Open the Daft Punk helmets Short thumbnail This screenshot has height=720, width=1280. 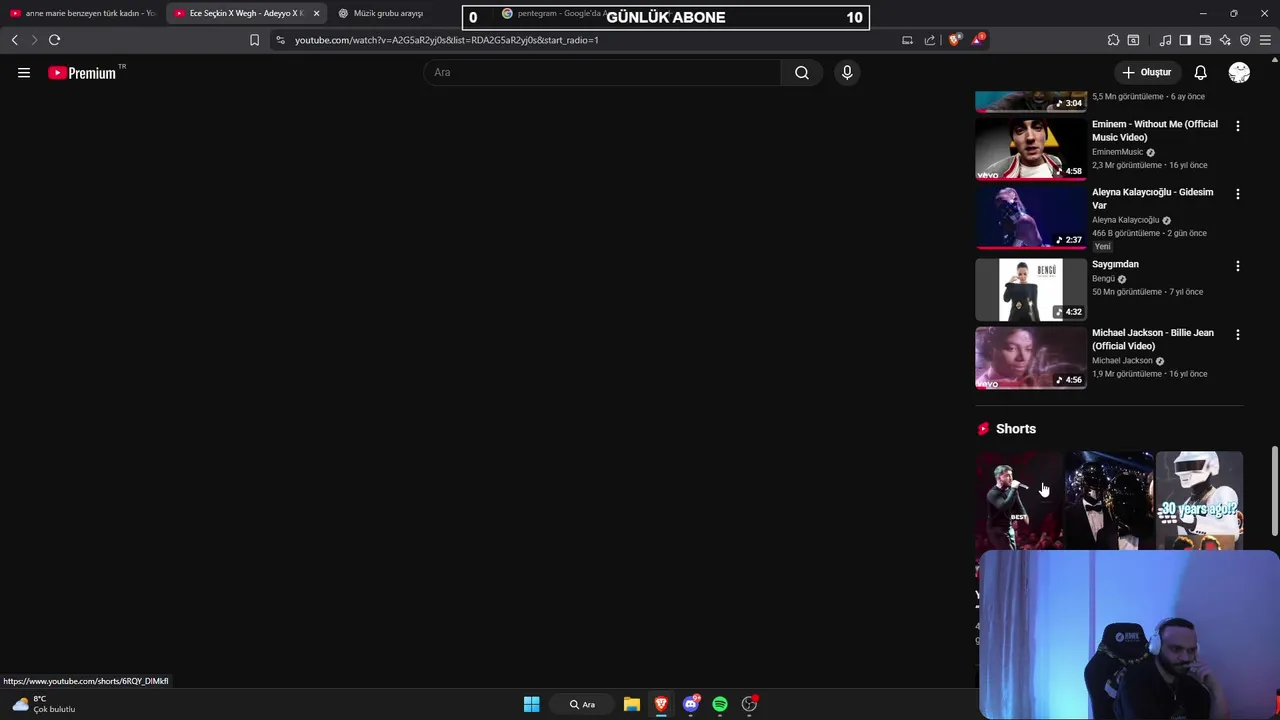[1109, 500]
